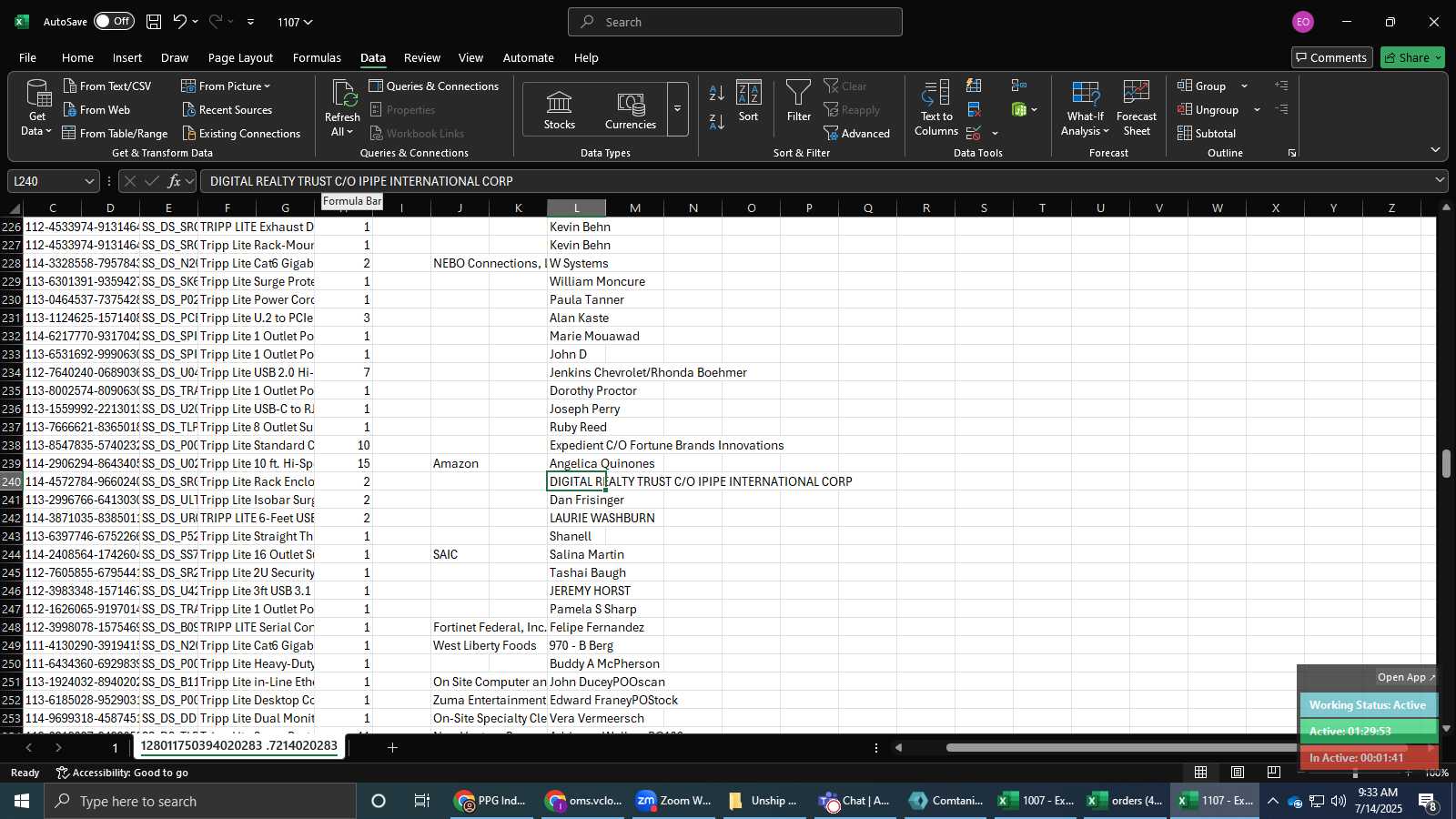Open the Comments pane
Screen dimensions: 1456x819
[x=1331, y=57]
